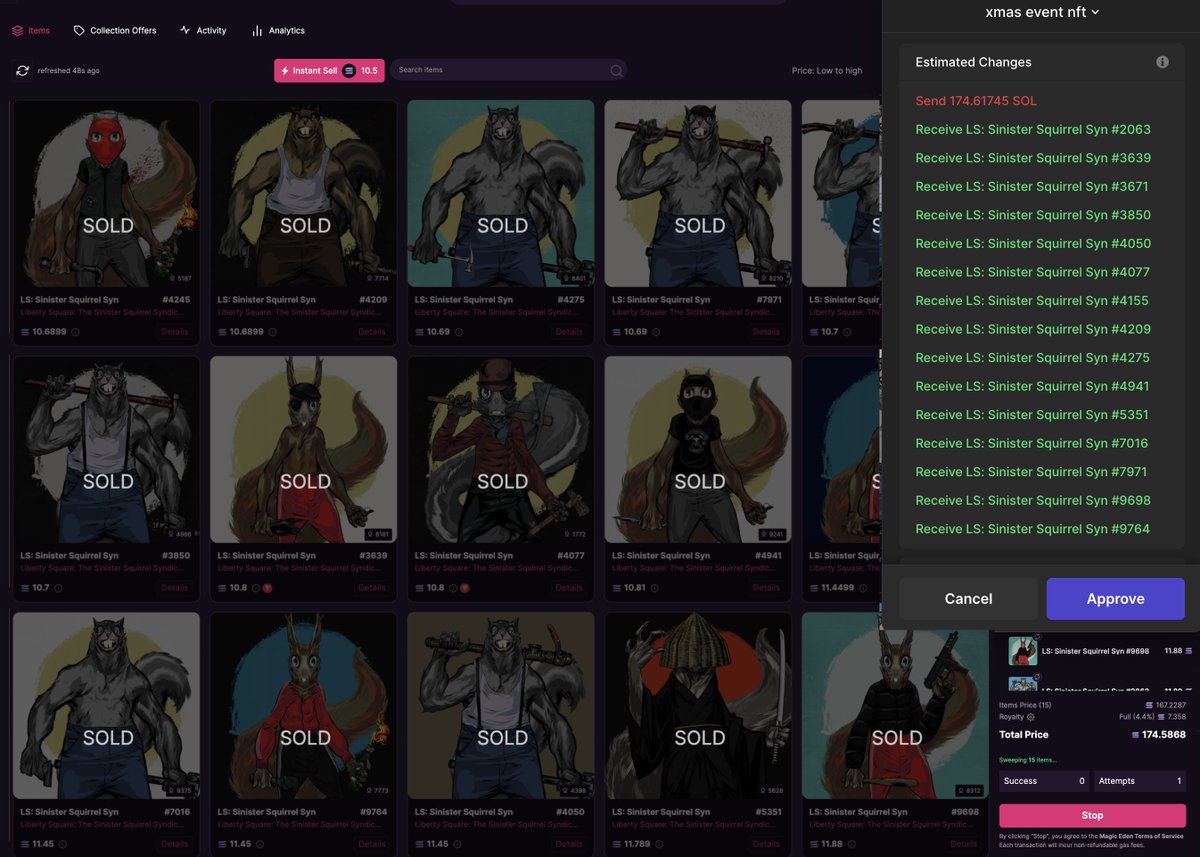
Task: Click Details on squirrel #5351
Action: point(766,844)
